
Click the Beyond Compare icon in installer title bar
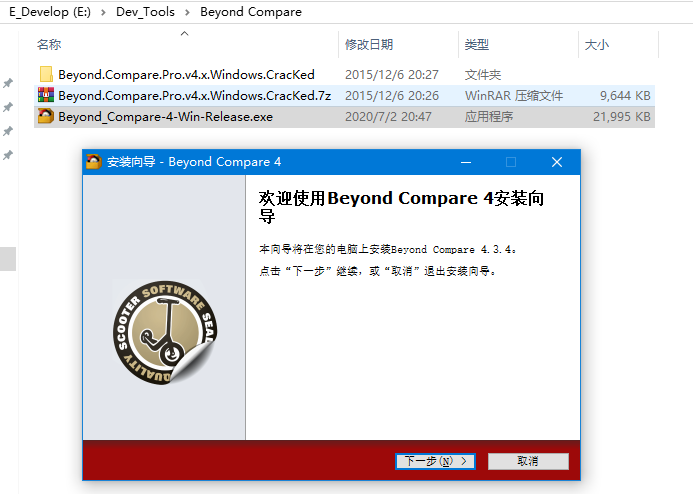coord(94,162)
